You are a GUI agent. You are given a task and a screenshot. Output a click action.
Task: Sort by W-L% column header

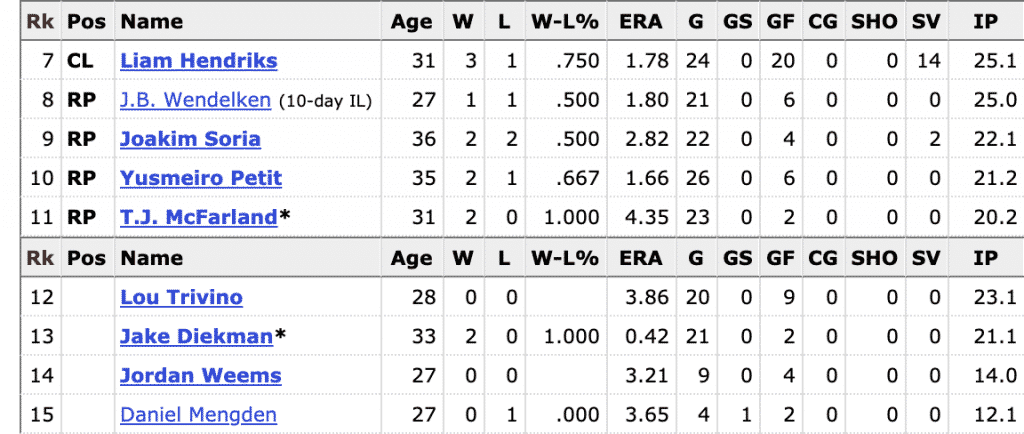(x=564, y=21)
